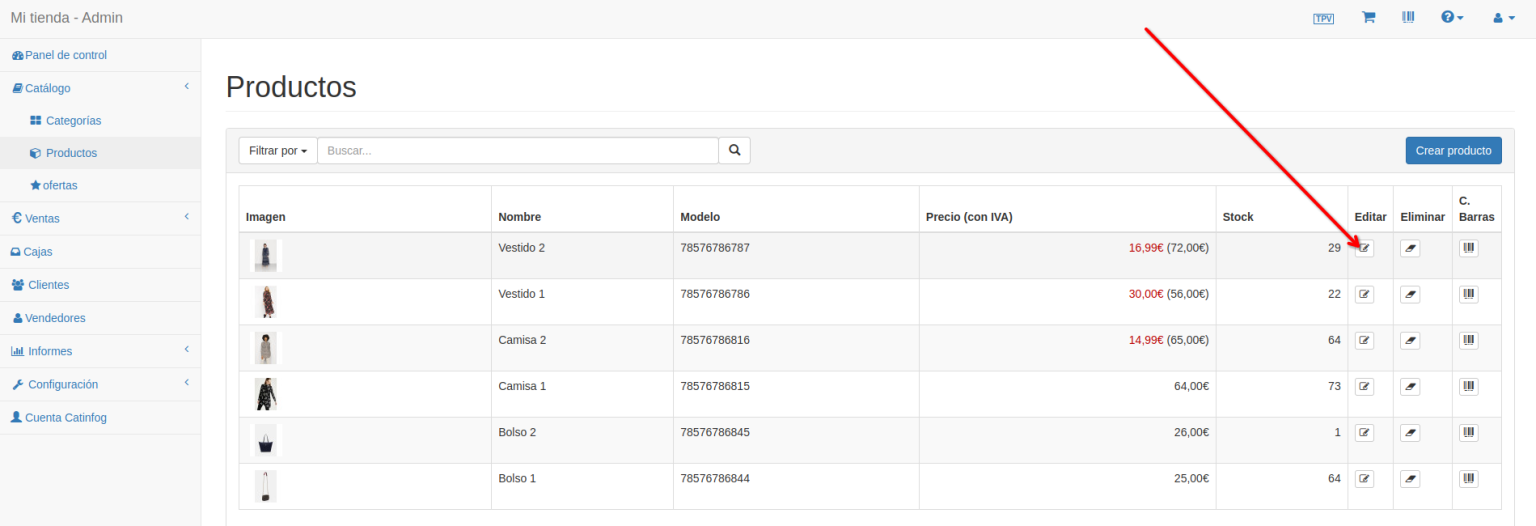Edit the Vestido 2 product

(1364, 248)
